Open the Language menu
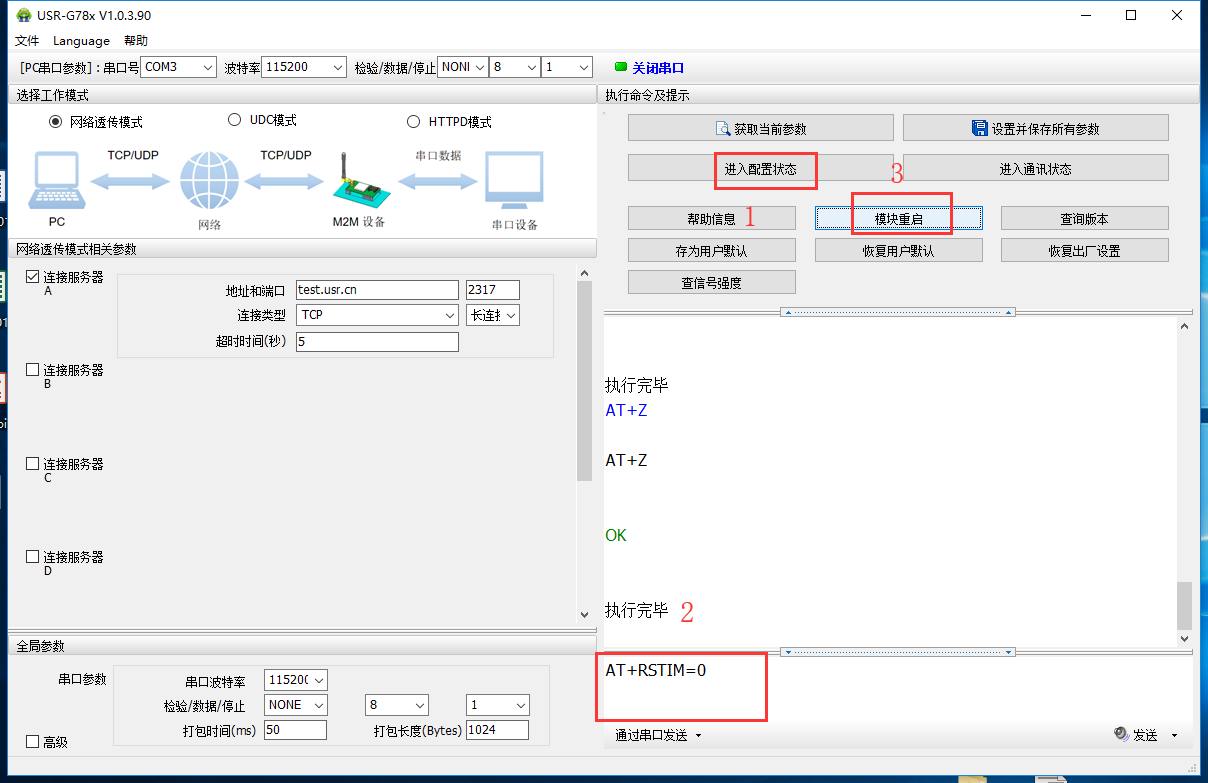Screen dimensions: 1208x783 point(81,41)
